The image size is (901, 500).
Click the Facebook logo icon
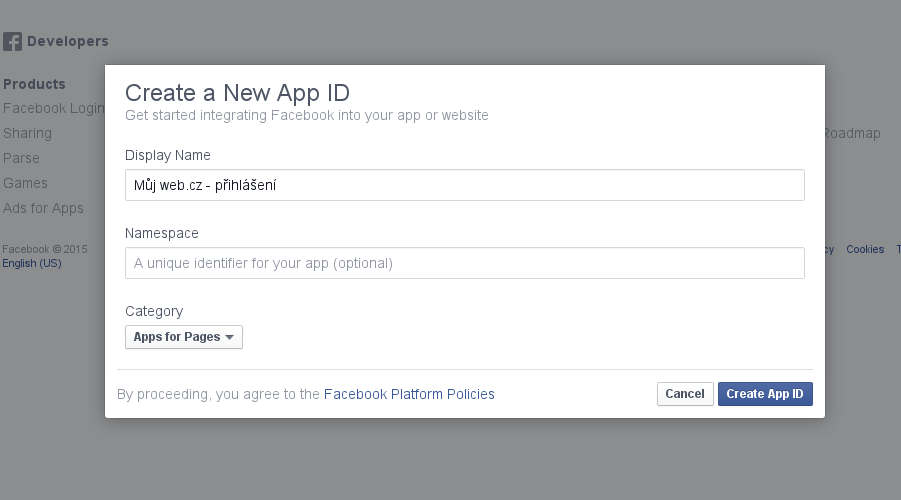coord(13,41)
